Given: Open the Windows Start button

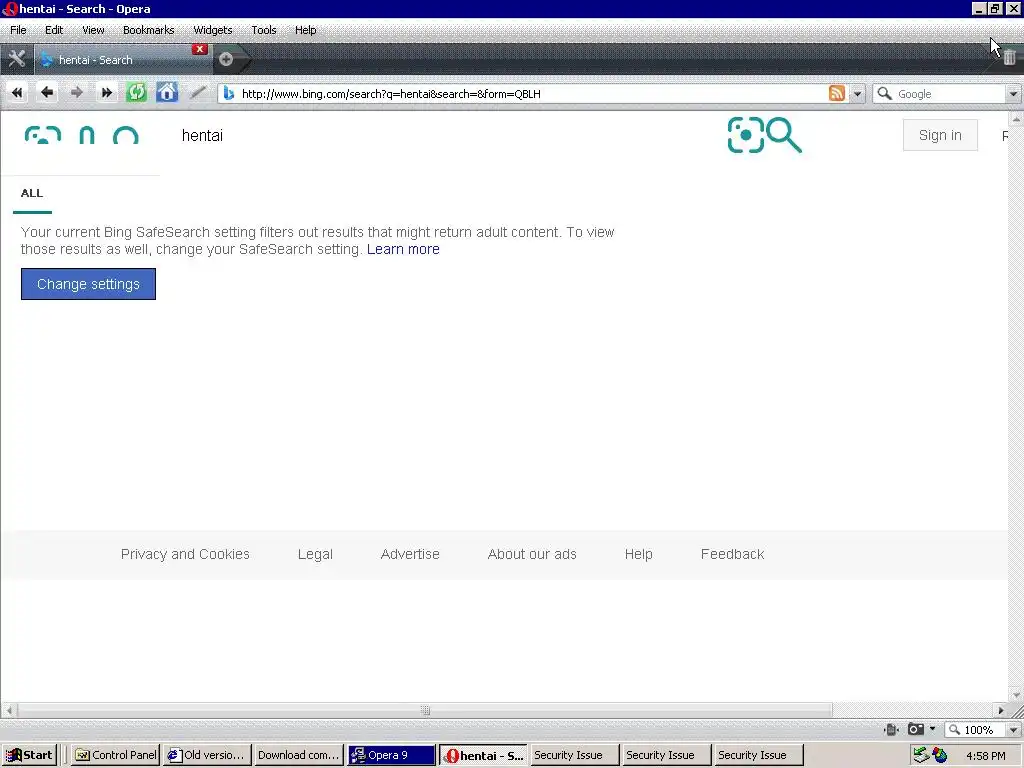Looking at the screenshot, I should tap(29, 755).
